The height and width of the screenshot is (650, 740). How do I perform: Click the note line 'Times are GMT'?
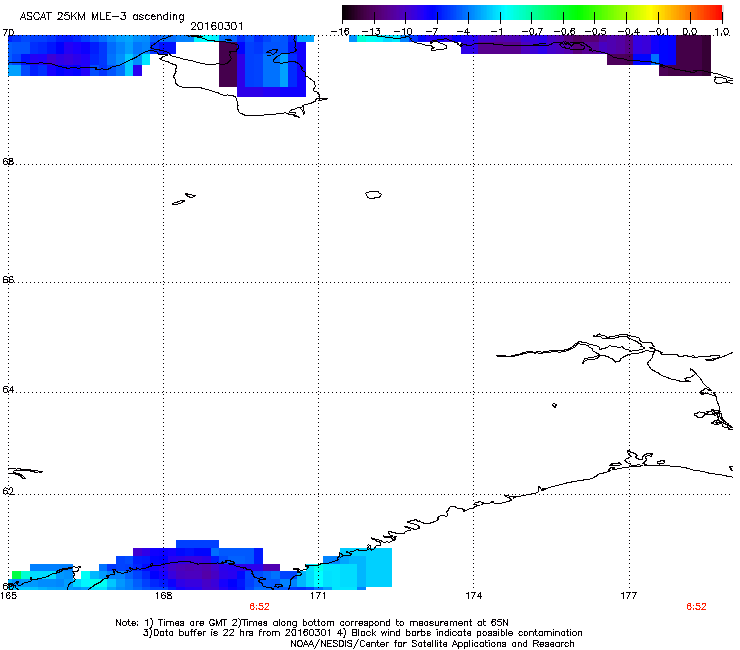[192, 623]
